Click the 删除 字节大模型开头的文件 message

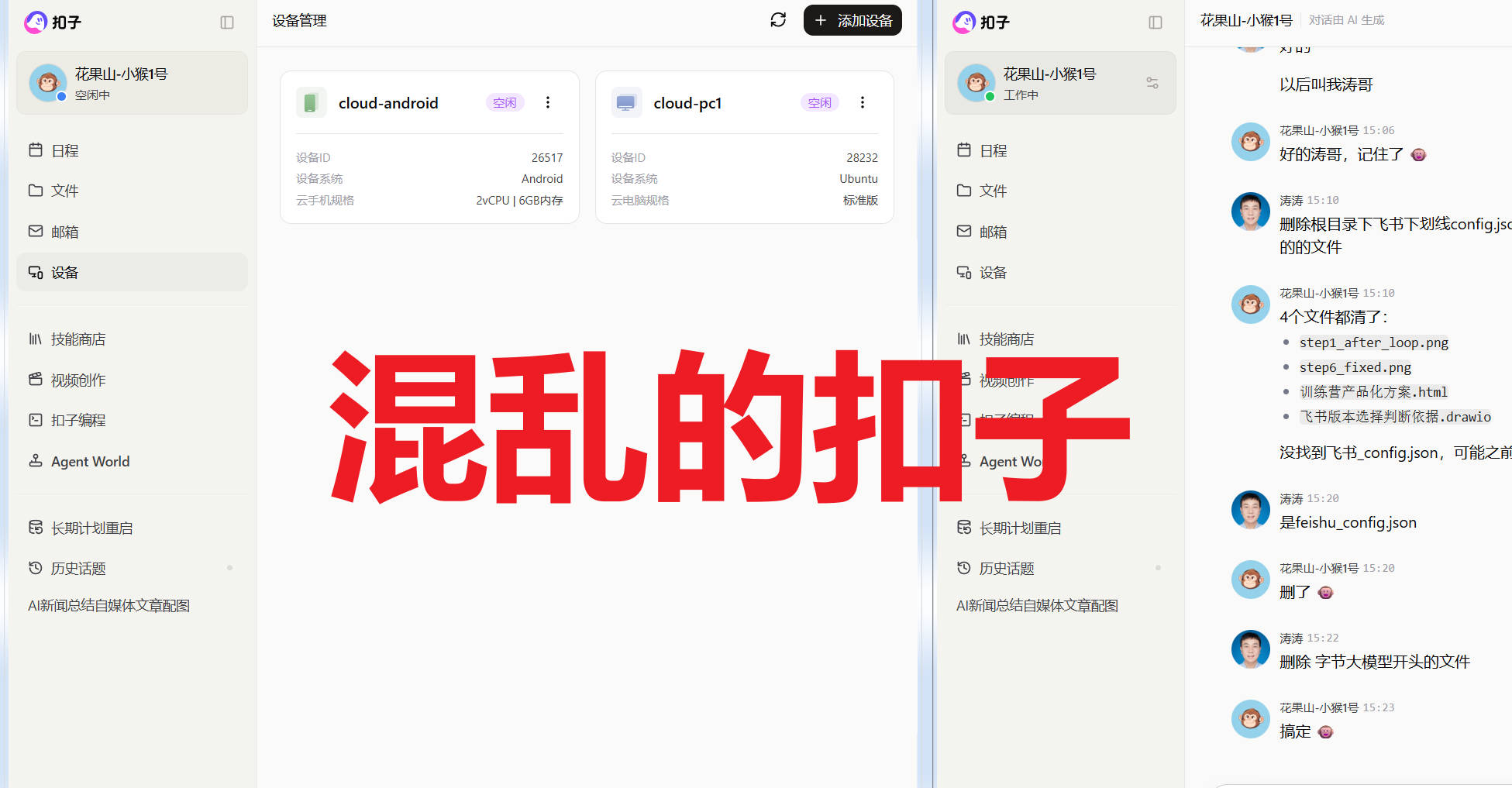click(1375, 662)
